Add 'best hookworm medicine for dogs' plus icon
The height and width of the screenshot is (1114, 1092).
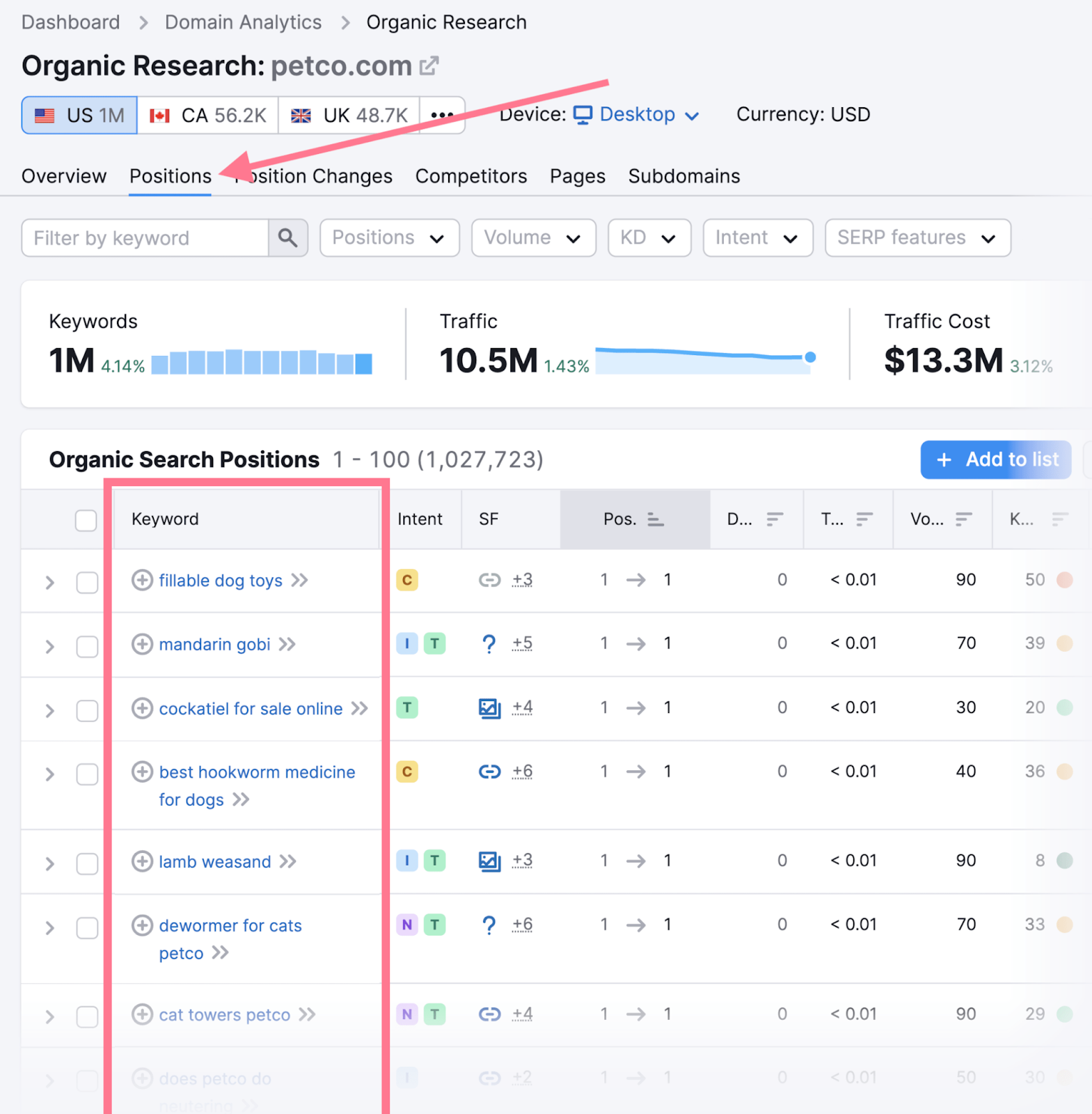click(142, 771)
